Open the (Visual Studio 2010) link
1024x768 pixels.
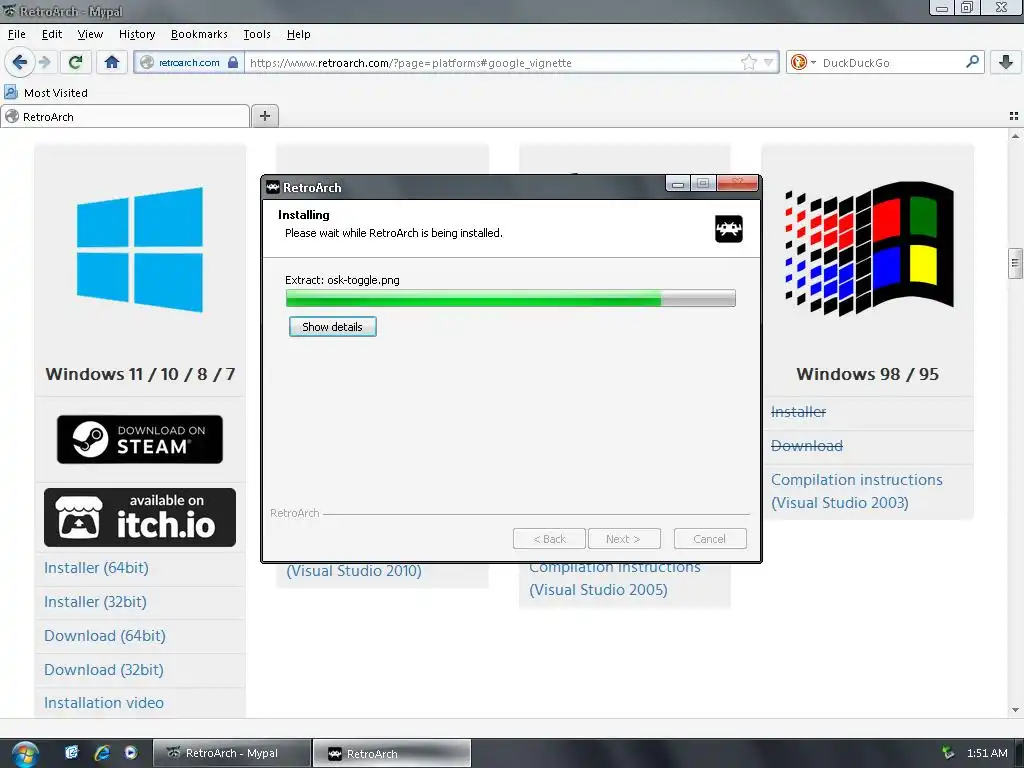point(354,571)
